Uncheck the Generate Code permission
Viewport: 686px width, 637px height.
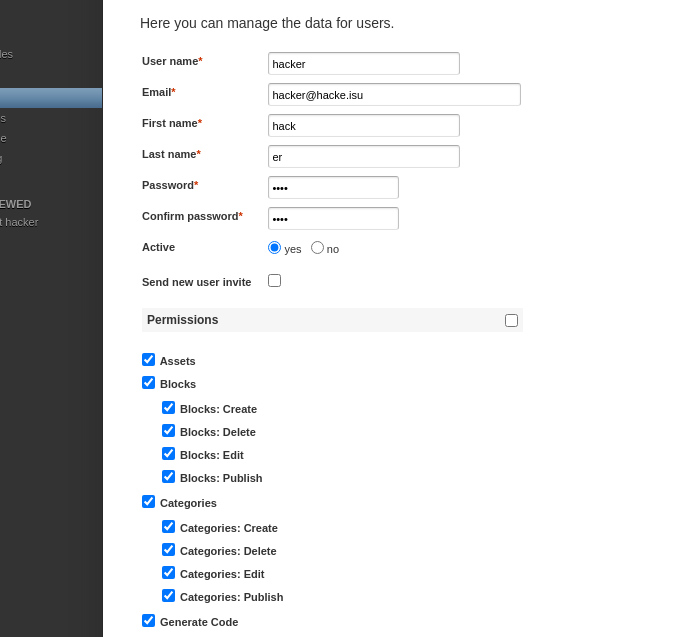[x=149, y=621]
